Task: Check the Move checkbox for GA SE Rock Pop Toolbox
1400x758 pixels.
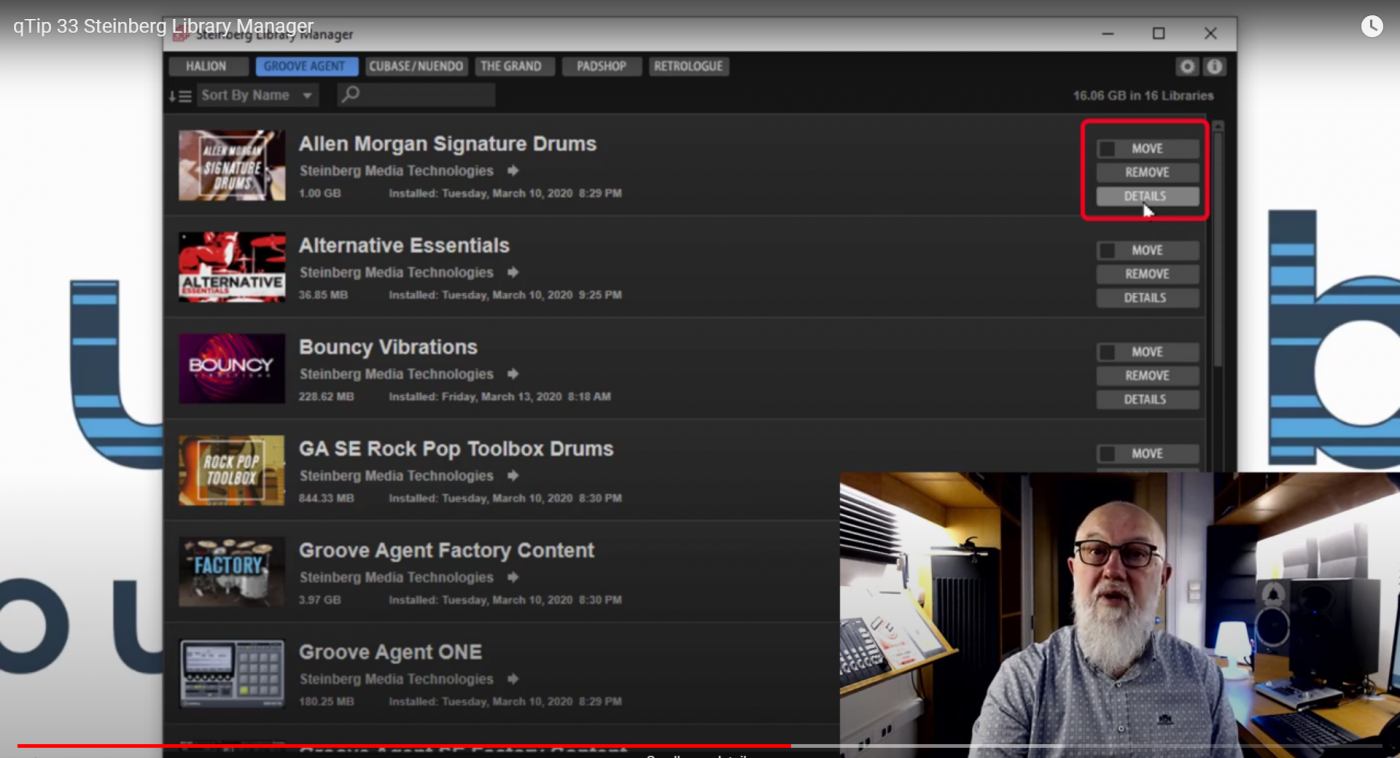Action: coord(1107,454)
